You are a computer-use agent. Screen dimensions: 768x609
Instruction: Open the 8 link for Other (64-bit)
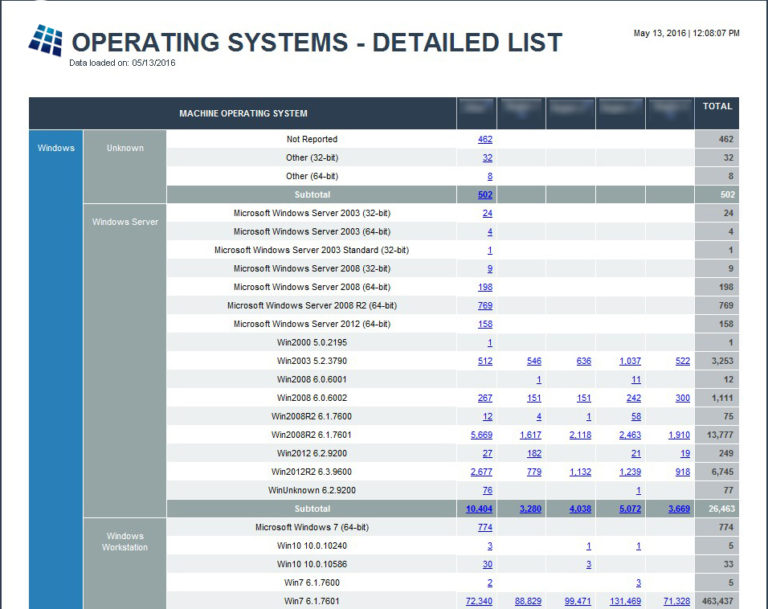[x=490, y=176]
